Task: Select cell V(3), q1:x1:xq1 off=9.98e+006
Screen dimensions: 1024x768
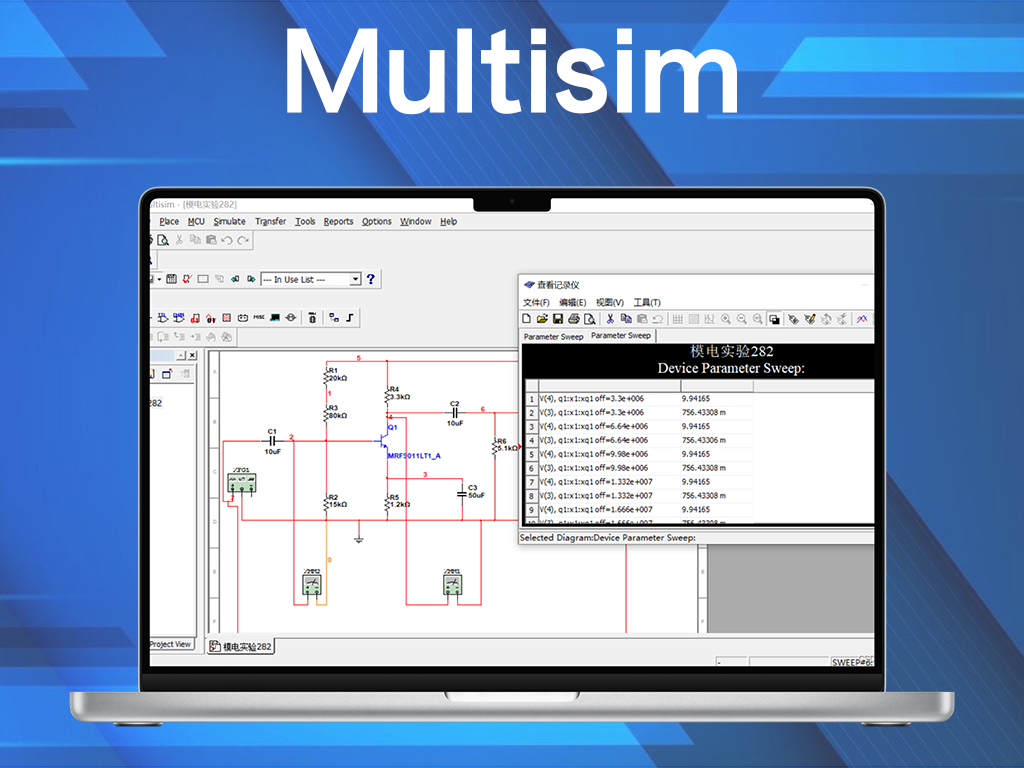Action: point(609,468)
